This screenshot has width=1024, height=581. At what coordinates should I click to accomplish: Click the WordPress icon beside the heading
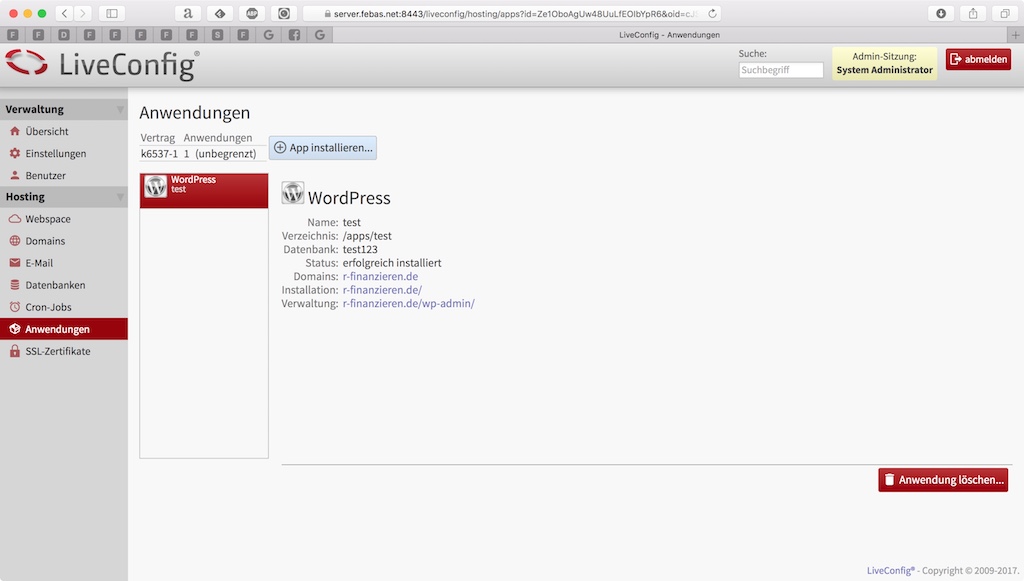[x=293, y=193]
